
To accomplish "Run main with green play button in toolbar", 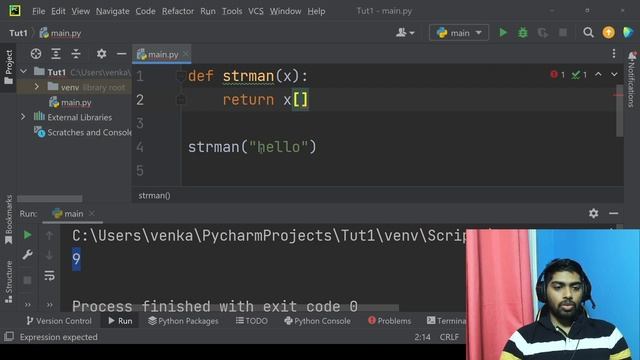I will (x=503, y=32).
